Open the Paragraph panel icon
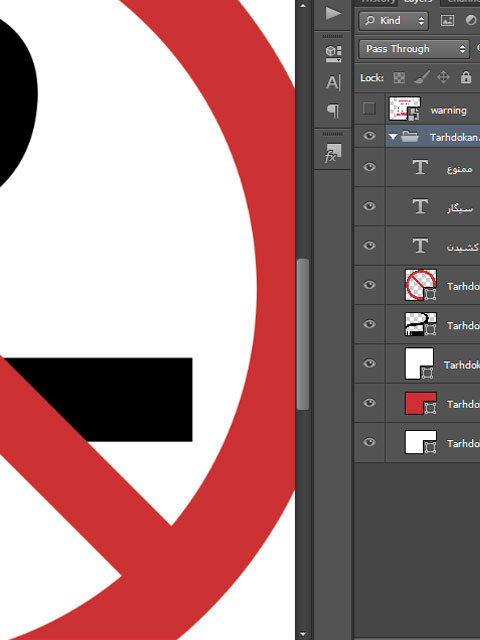 point(333,111)
